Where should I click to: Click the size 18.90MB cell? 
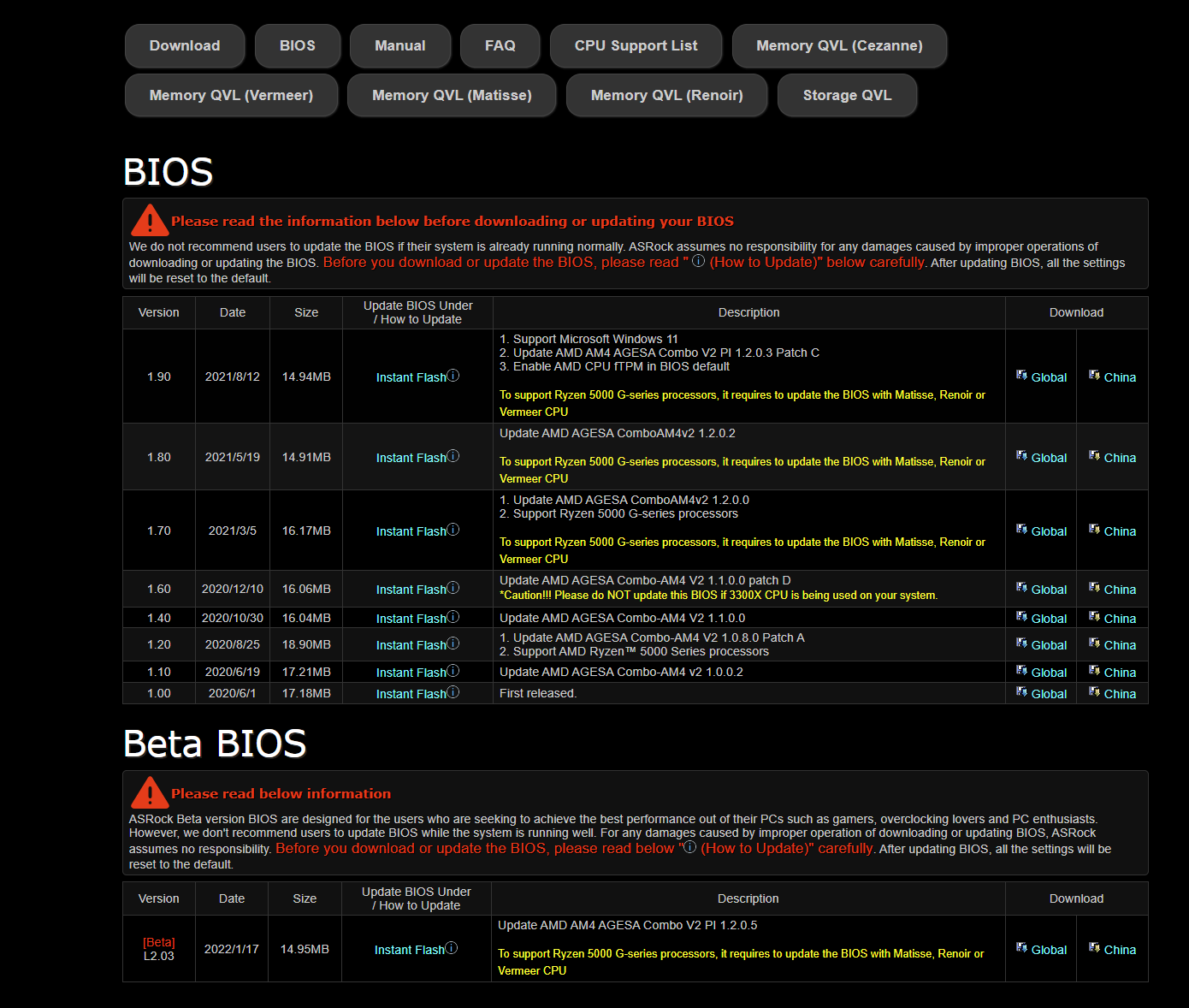pos(306,644)
